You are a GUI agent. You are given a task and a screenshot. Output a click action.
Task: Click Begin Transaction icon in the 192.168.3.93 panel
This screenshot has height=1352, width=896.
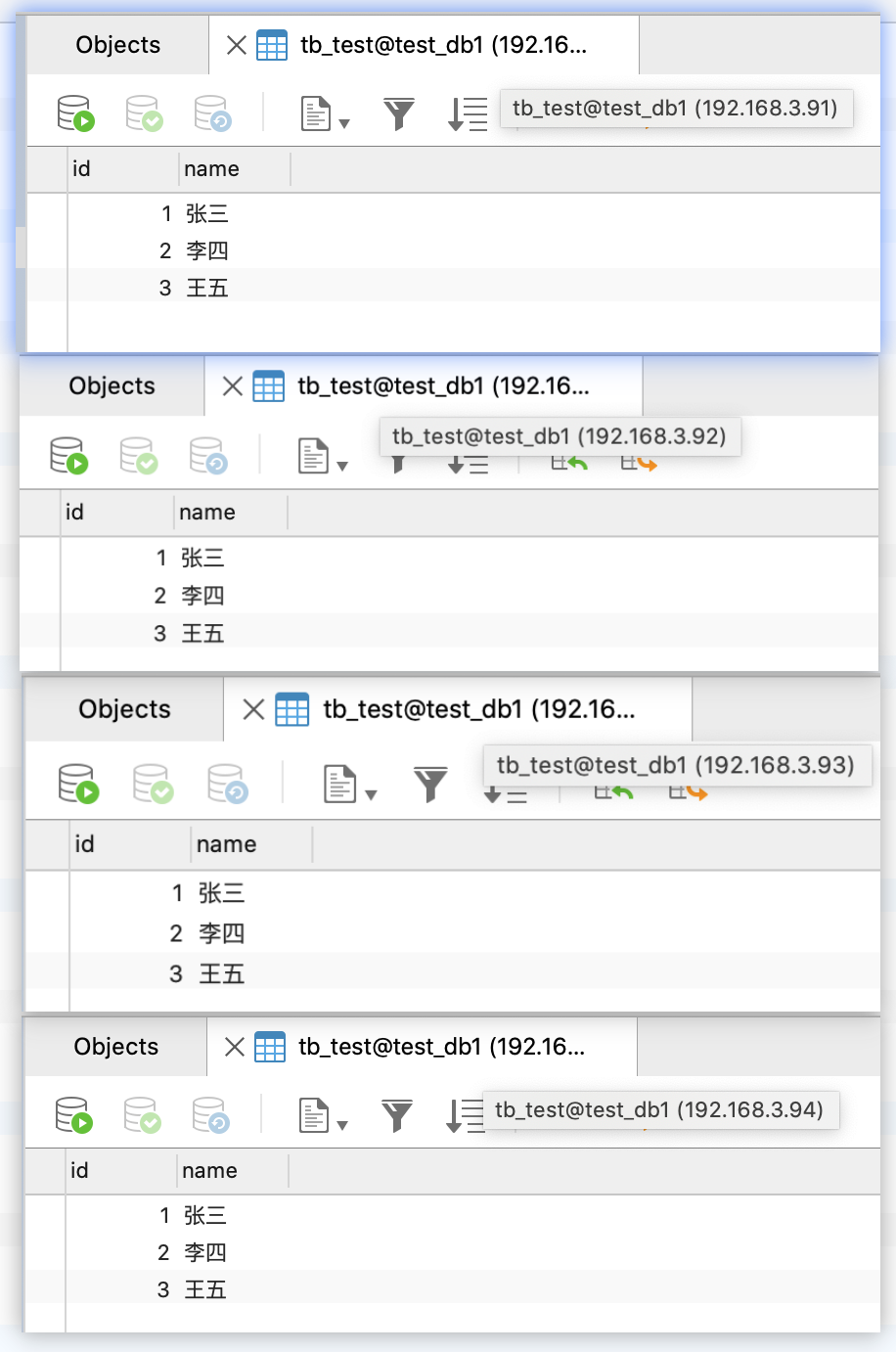78,784
